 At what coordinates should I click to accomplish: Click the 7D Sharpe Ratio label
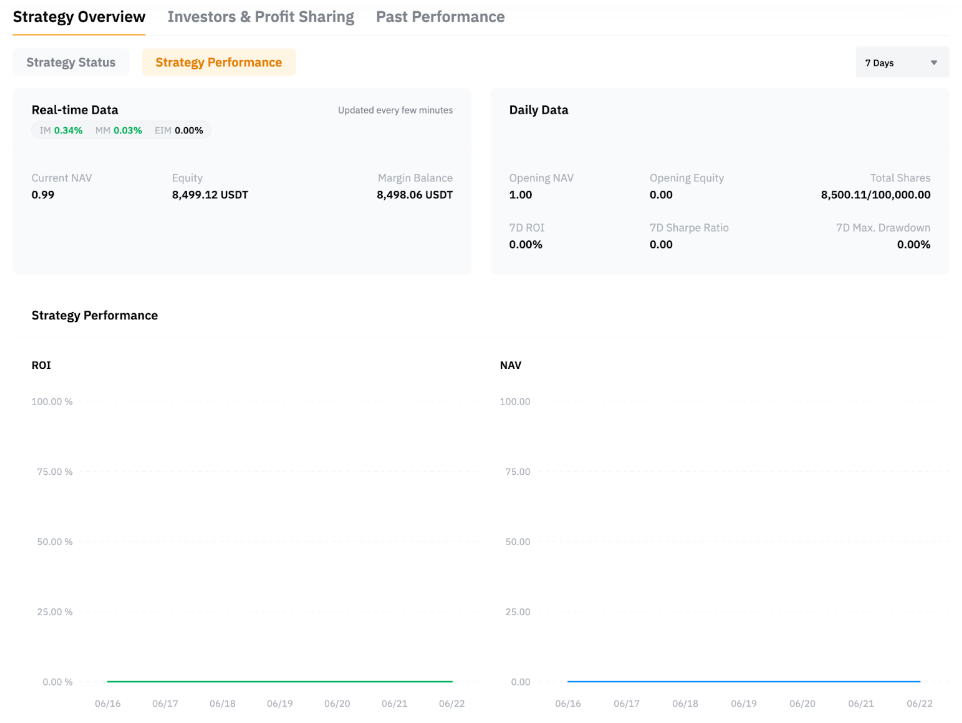pos(689,228)
